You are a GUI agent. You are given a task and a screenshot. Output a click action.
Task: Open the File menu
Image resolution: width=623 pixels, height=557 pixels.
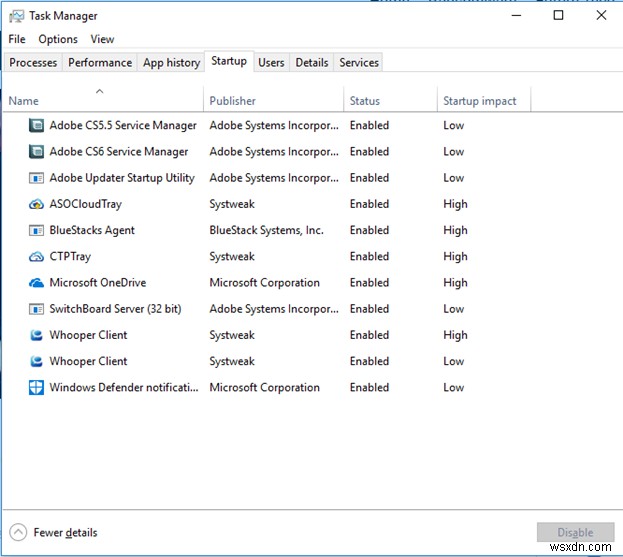click(17, 39)
